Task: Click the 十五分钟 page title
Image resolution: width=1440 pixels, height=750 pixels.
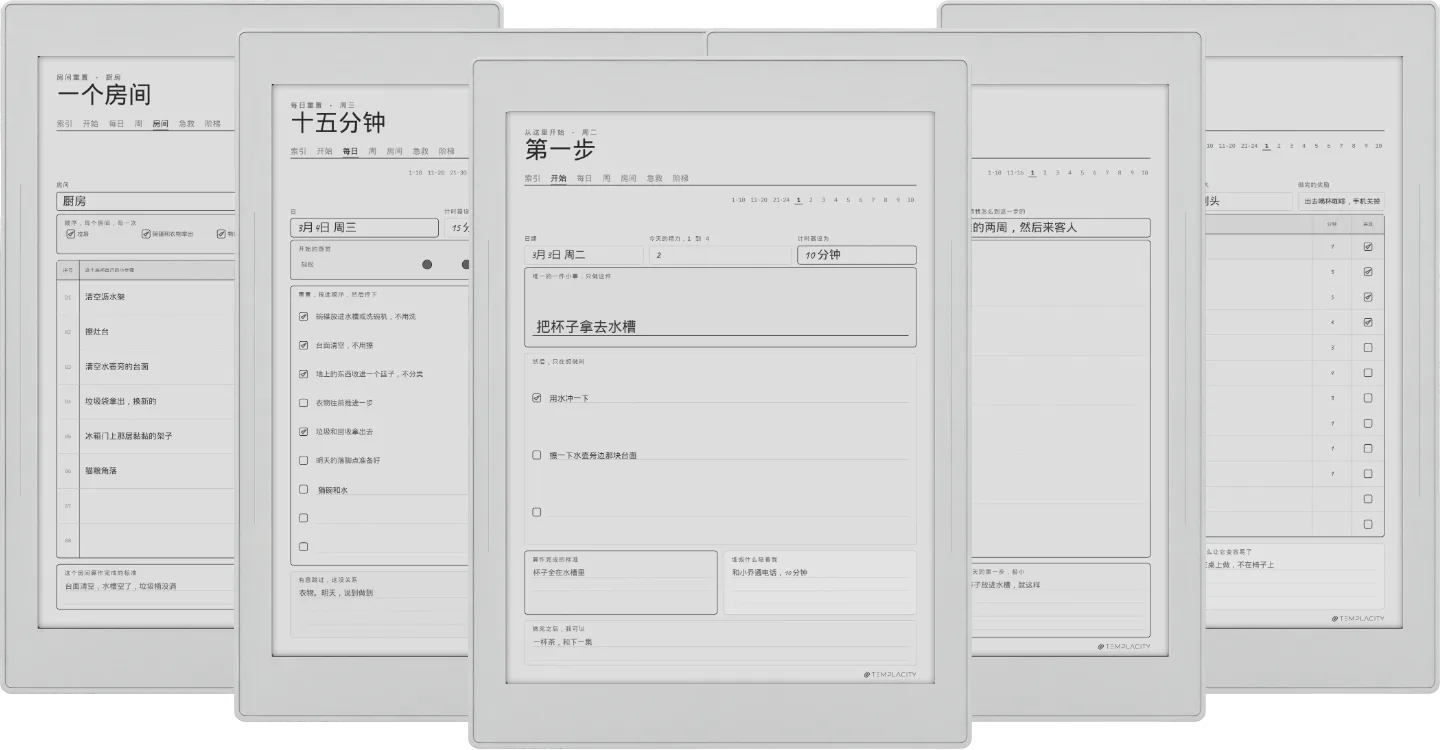Action: [x=338, y=123]
